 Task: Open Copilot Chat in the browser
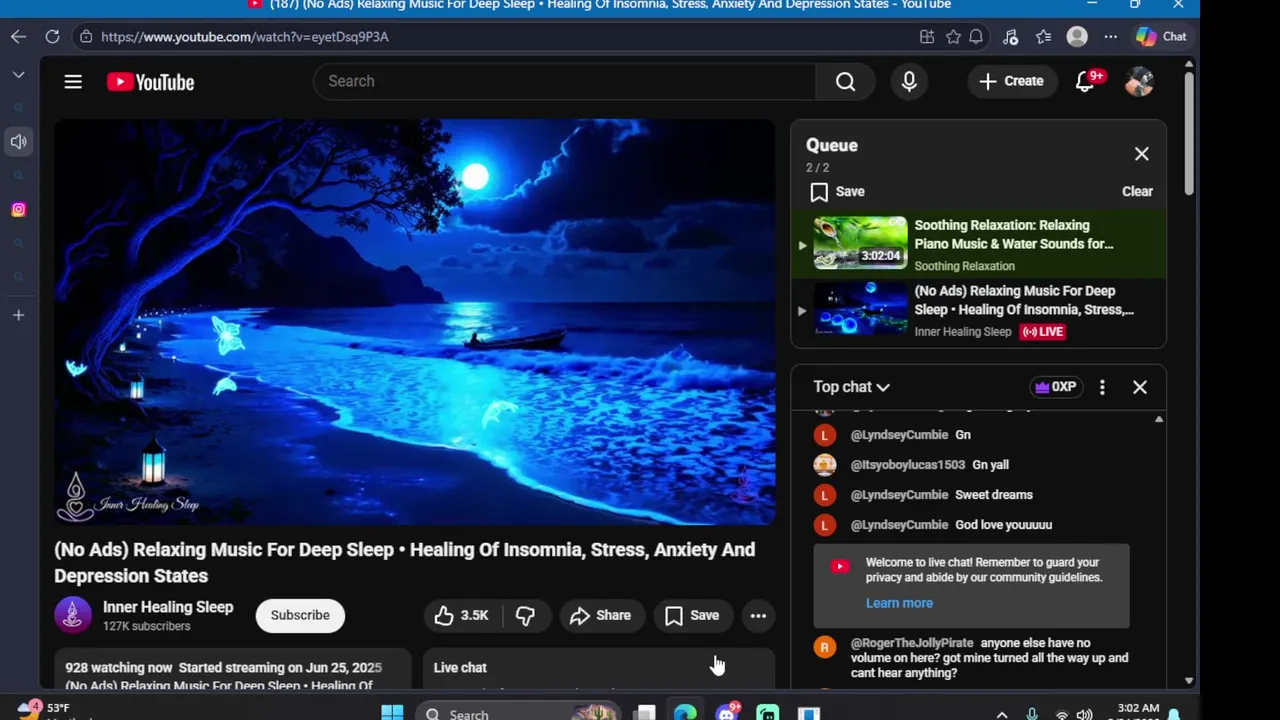tap(1161, 37)
